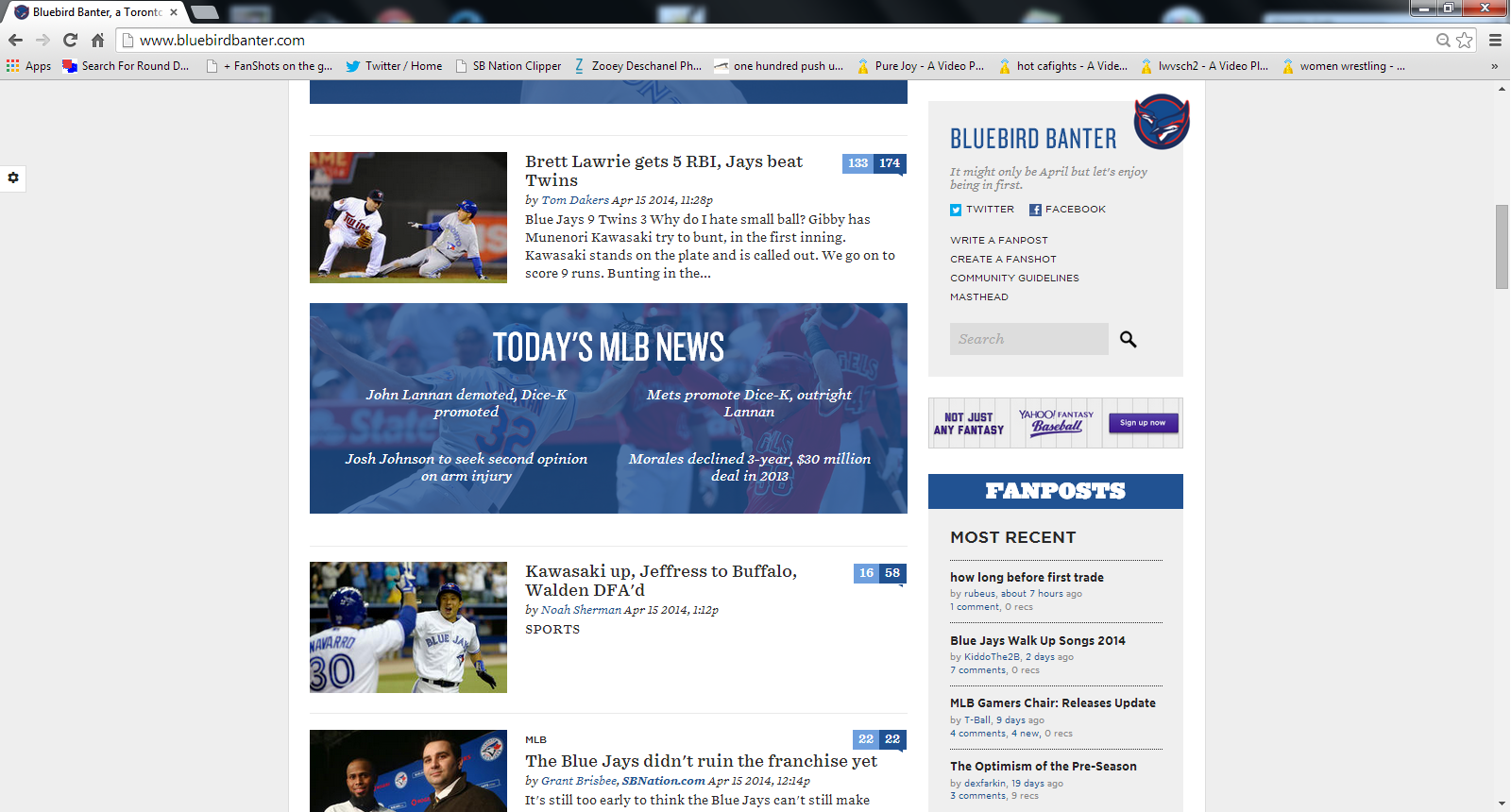Click the MLB category label
Screen dimensions: 1511x812
(x=535, y=740)
